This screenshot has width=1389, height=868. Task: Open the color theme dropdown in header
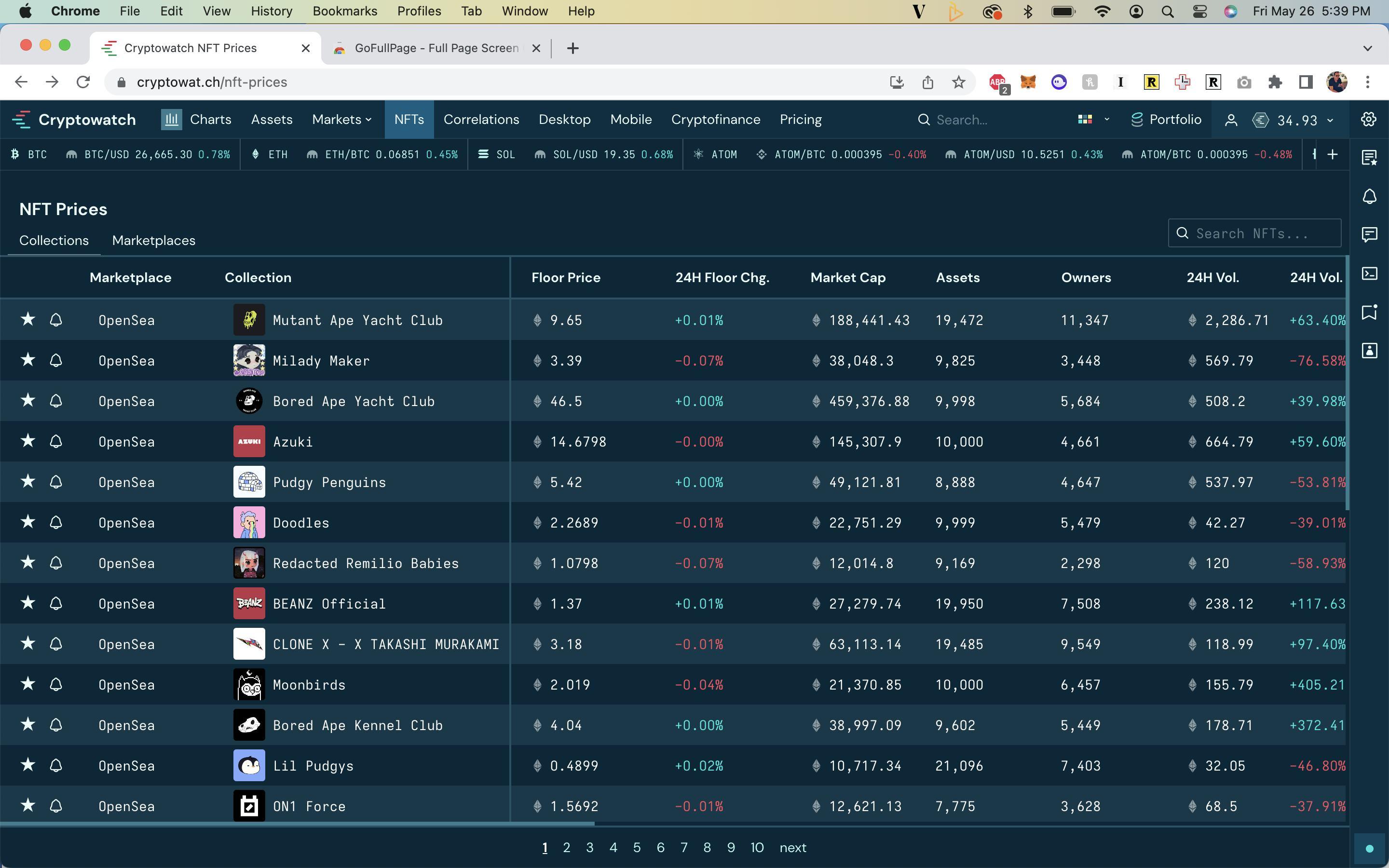coord(1093,120)
